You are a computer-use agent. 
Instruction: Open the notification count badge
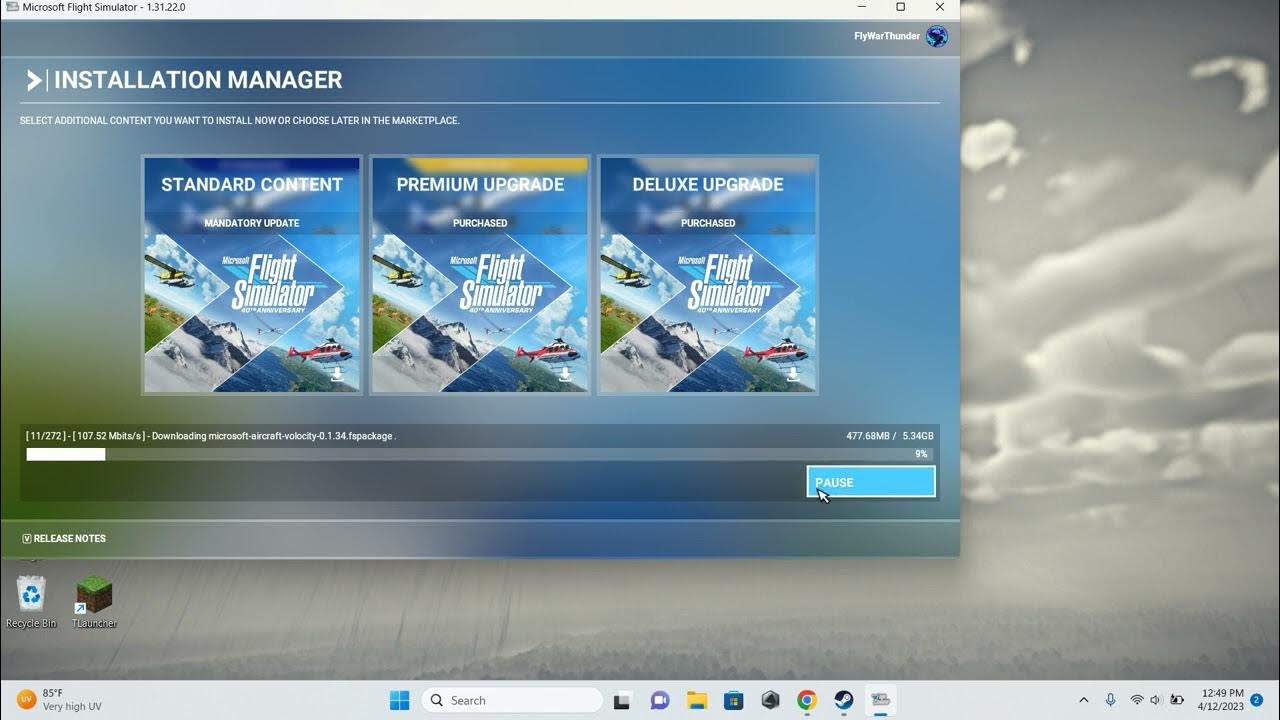1256,700
